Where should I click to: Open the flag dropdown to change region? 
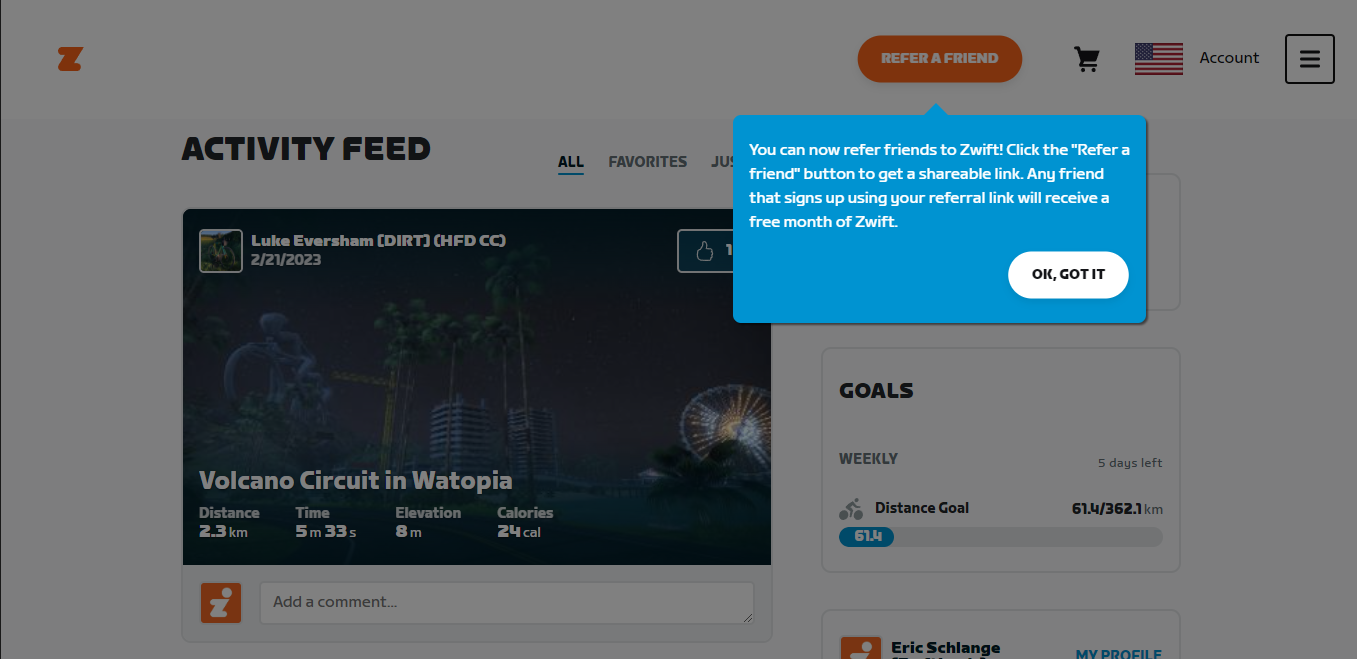(1158, 59)
